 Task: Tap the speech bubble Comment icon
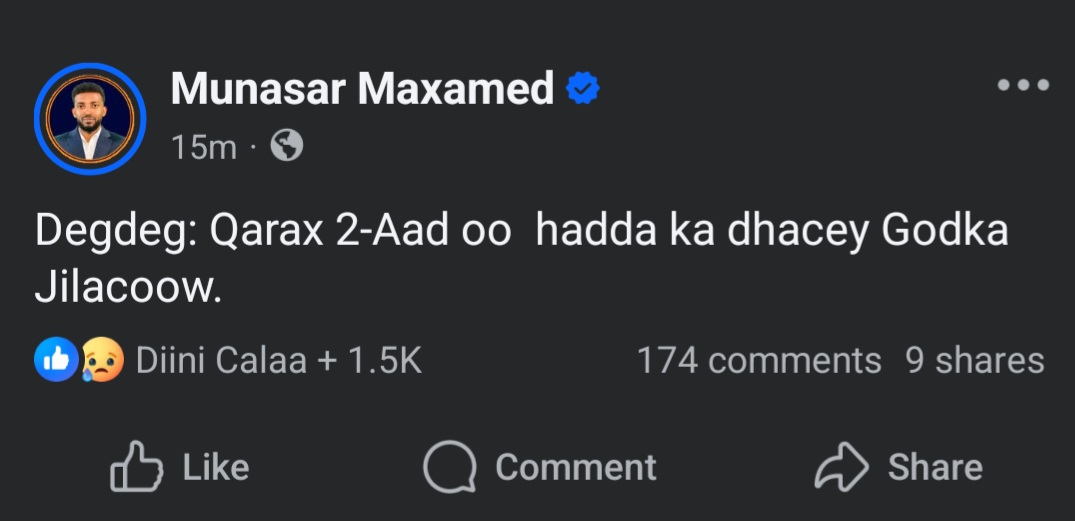[448, 467]
